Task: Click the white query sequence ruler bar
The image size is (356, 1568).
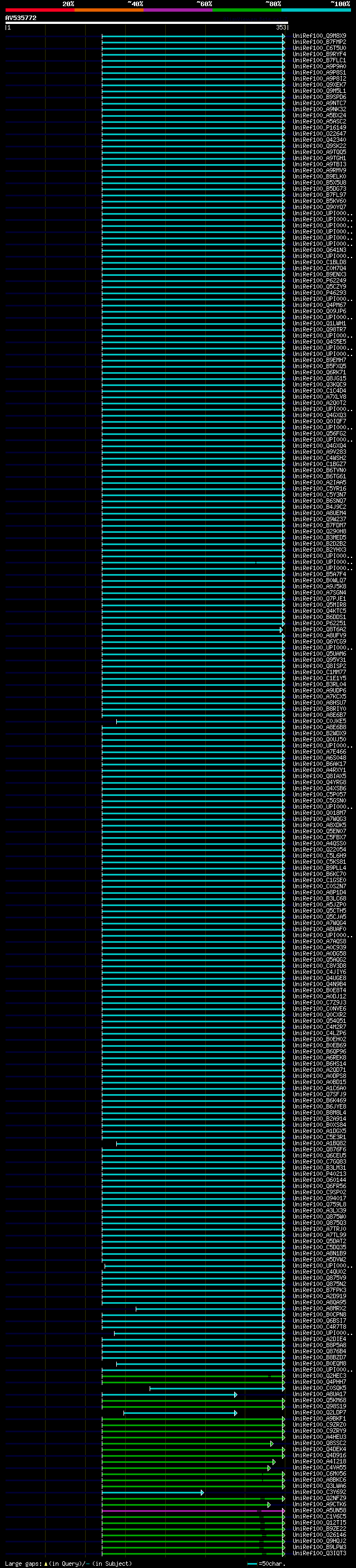Action: point(147,22)
